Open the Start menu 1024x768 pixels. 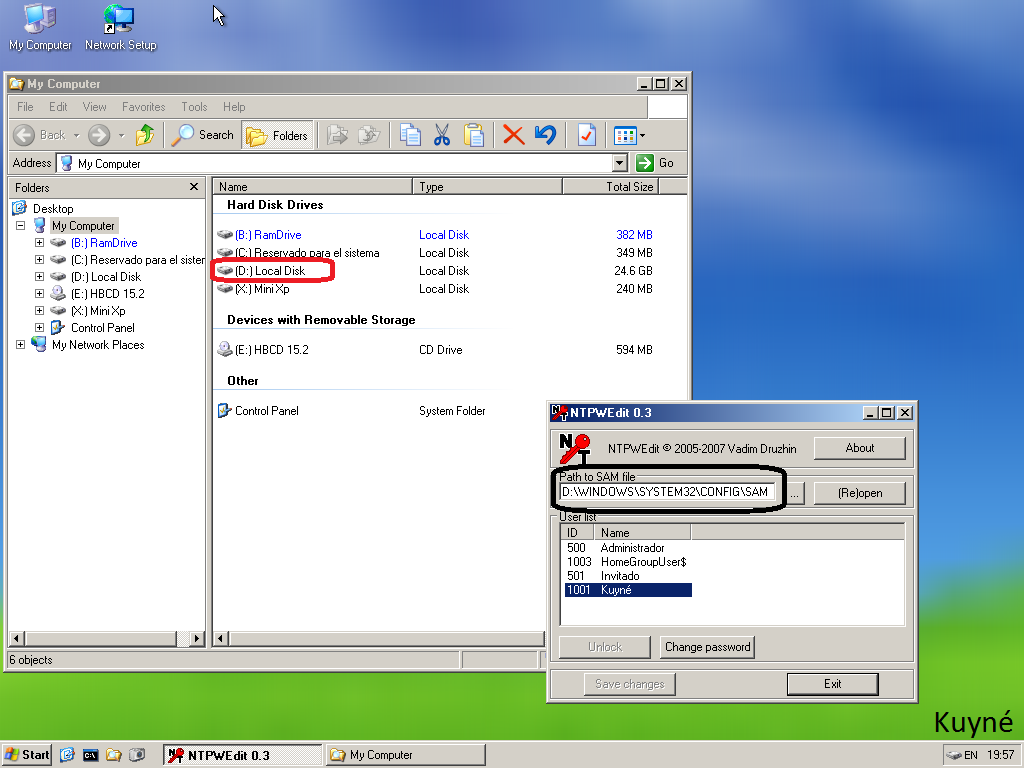pos(27,755)
